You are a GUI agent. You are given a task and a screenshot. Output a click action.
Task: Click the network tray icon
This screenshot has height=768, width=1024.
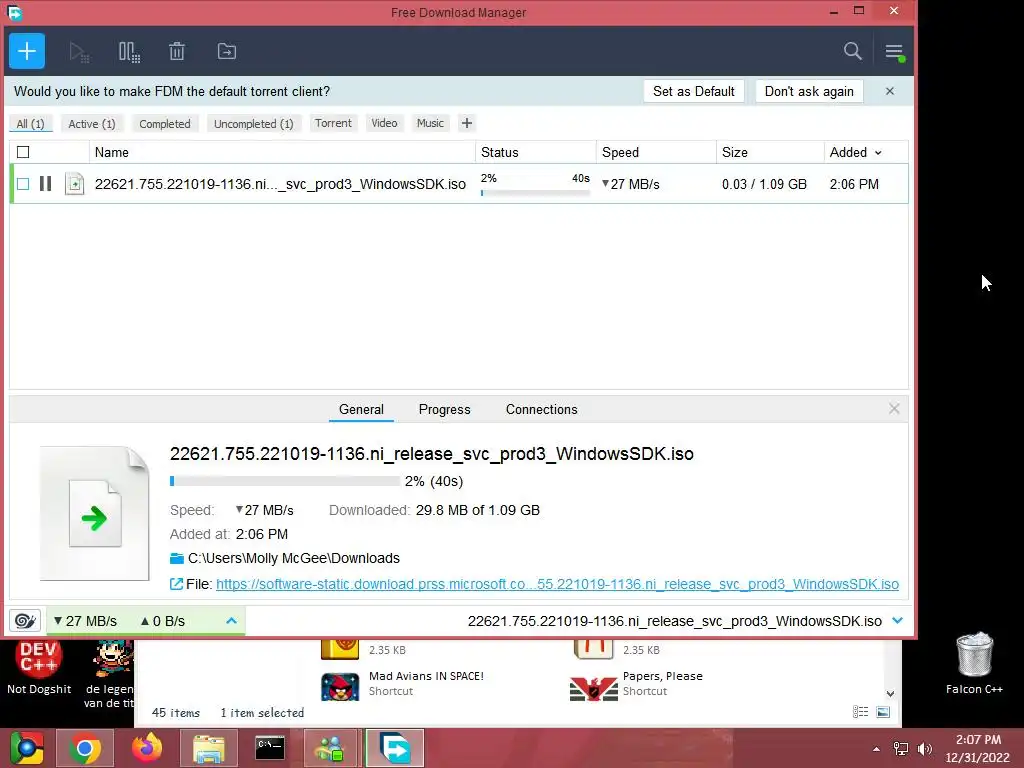click(x=901, y=748)
